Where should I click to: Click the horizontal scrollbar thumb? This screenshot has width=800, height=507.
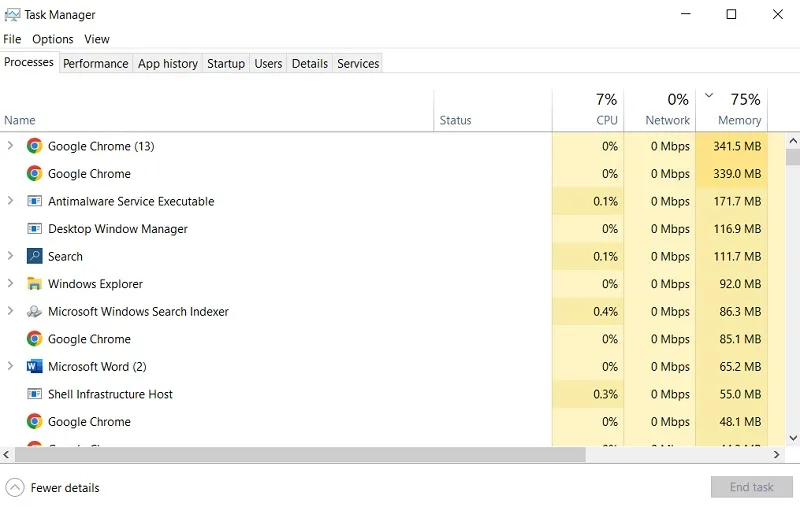tap(301, 454)
